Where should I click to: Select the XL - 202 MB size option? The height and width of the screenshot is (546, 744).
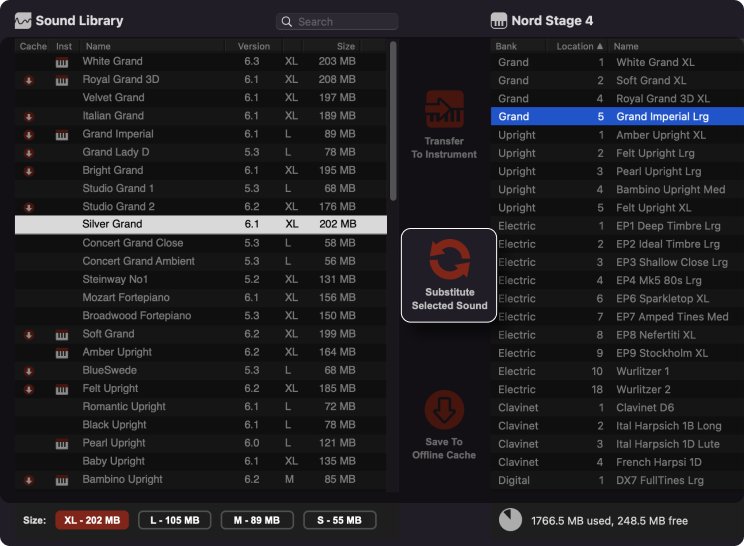click(92, 520)
